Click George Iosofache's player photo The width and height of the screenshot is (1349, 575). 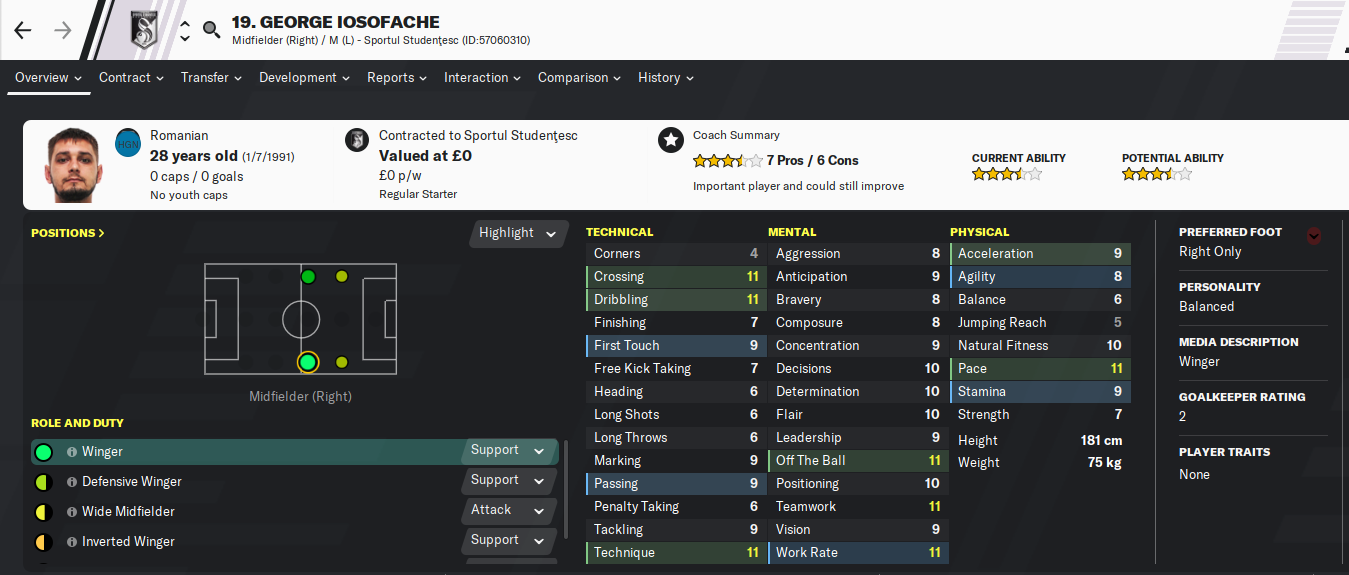click(75, 165)
